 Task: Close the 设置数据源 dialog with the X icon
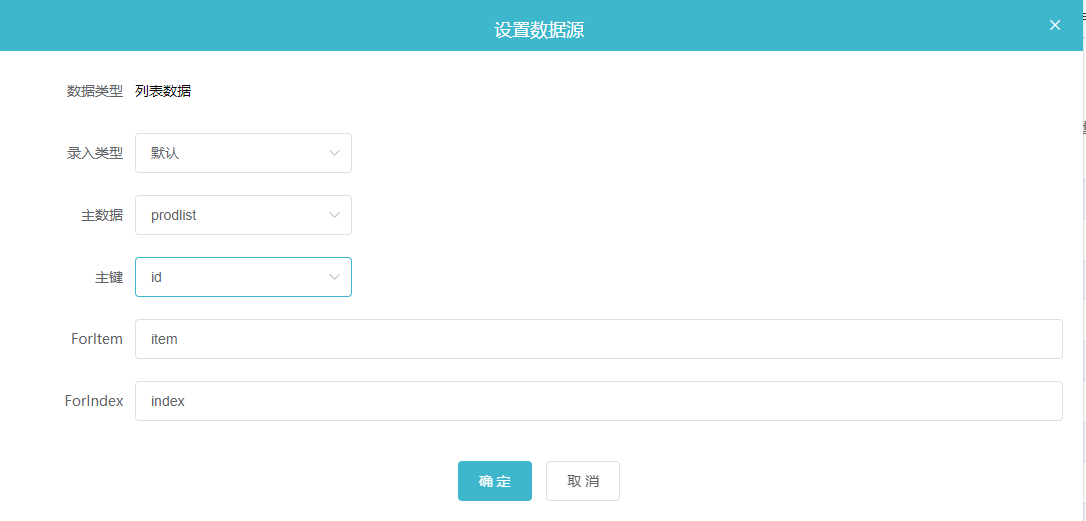pyautogui.click(x=1055, y=25)
